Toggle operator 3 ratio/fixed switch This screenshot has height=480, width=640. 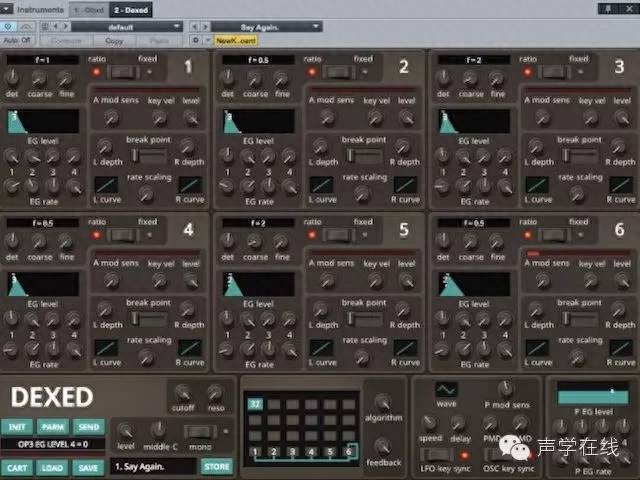click(x=554, y=72)
